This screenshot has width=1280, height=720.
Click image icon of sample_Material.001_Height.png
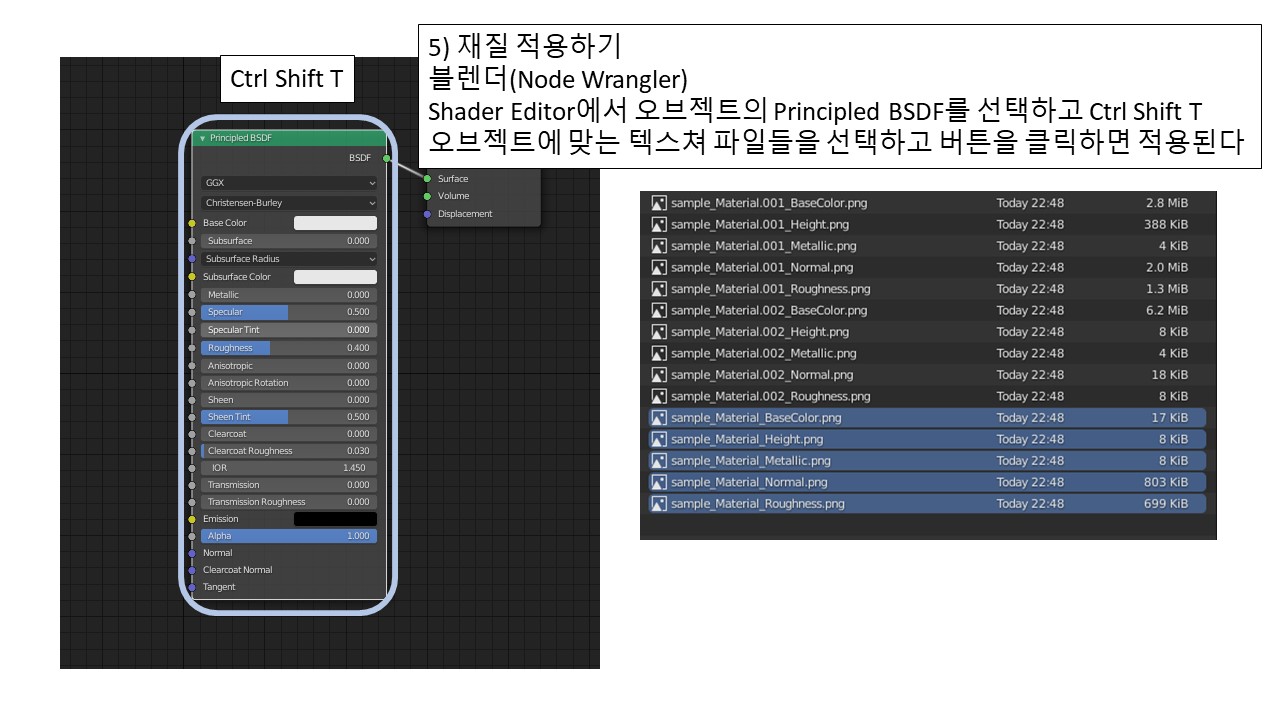click(x=659, y=224)
